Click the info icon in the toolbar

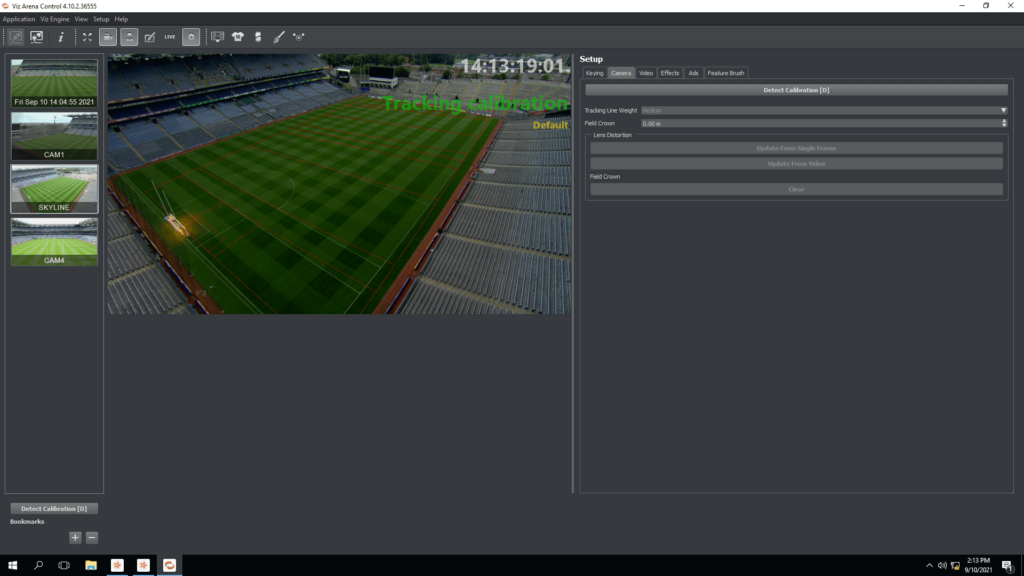point(61,36)
